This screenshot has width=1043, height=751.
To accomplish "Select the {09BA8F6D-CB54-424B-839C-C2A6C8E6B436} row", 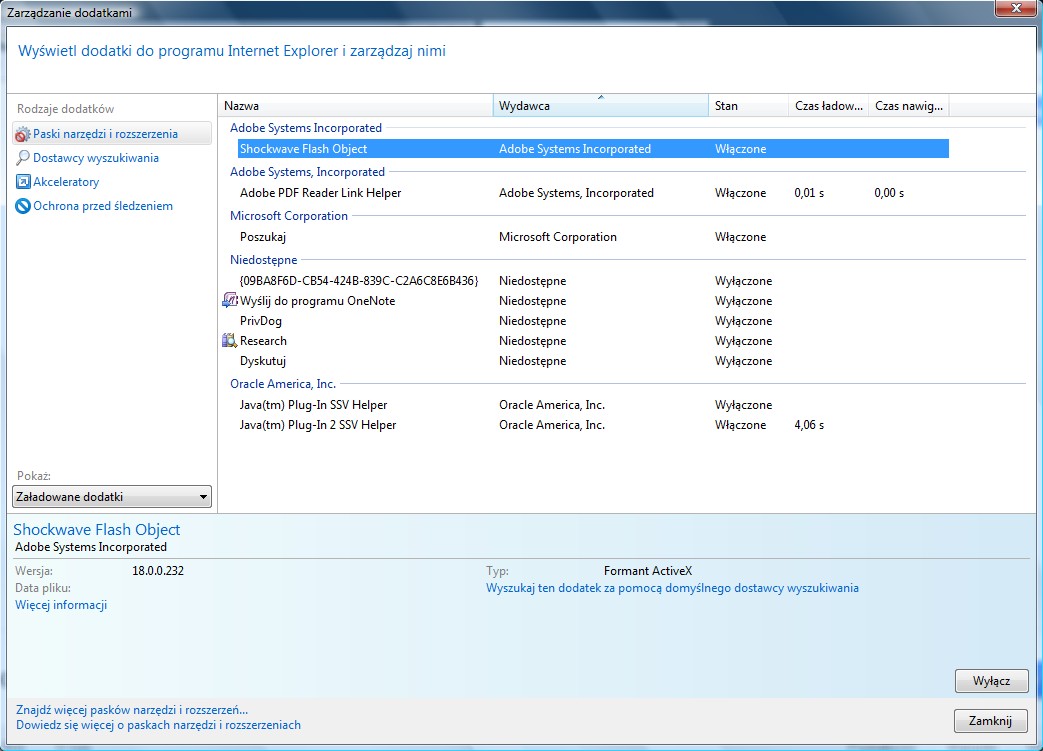I will coord(593,281).
